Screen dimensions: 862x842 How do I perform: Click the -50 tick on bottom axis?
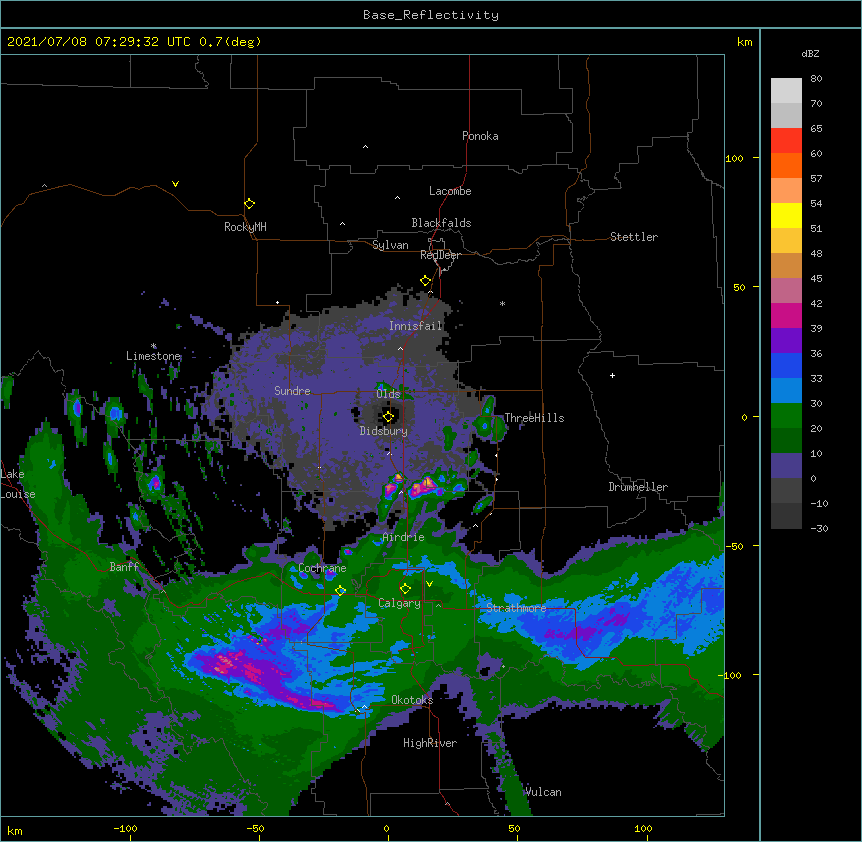(x=255, y=828)
